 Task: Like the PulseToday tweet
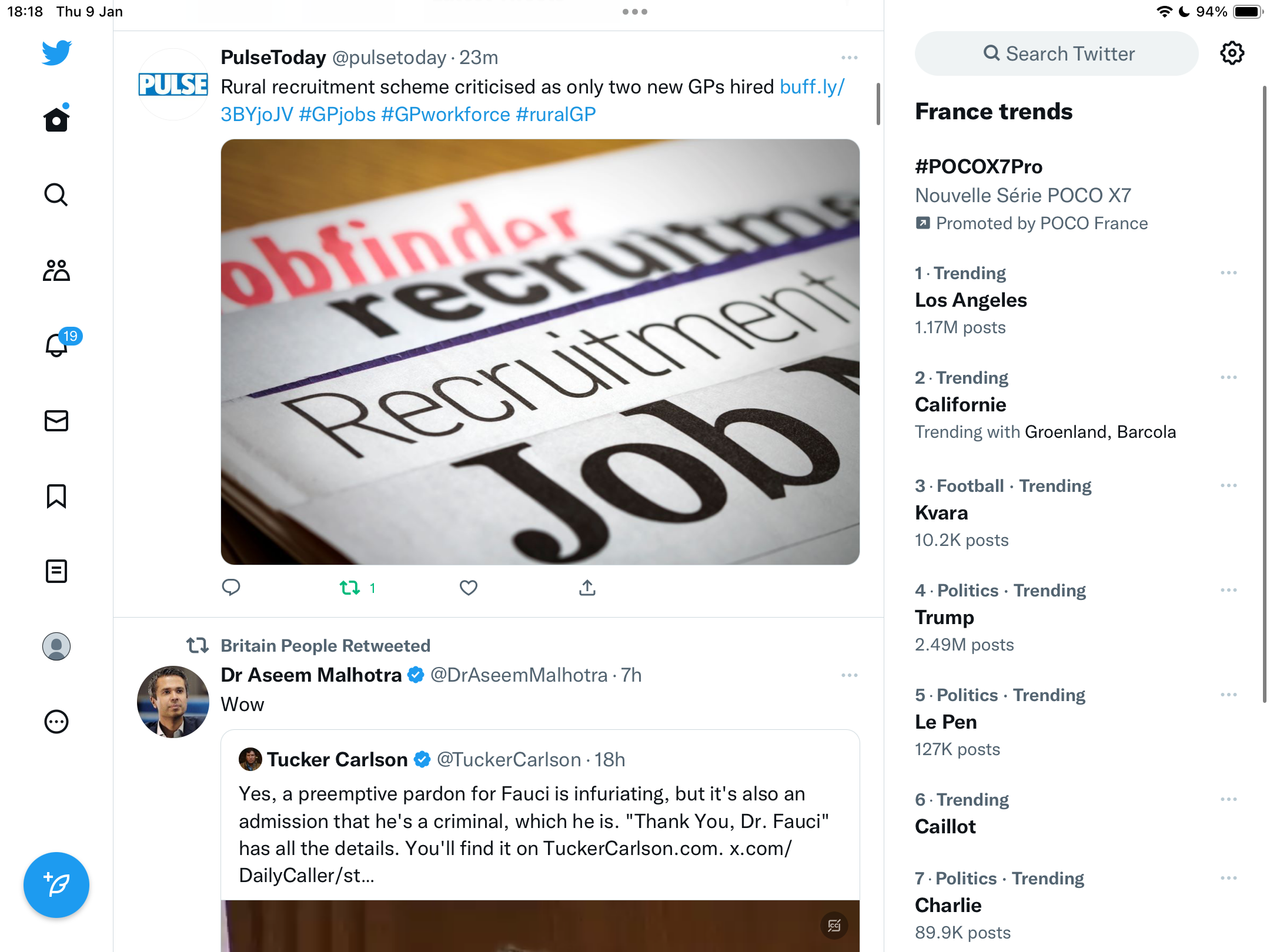coord(469,588)
